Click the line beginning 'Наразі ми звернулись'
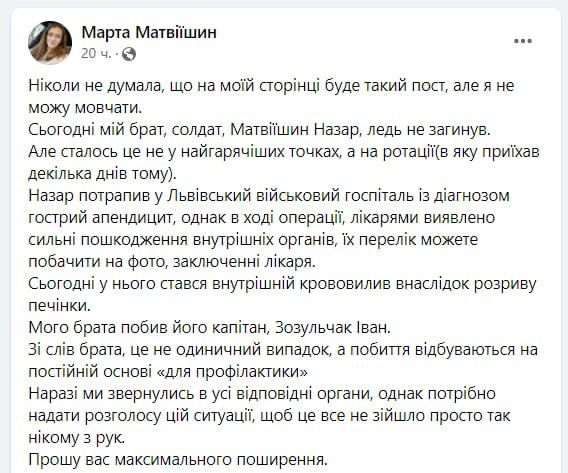568x473 pixels. pos(262,393)
